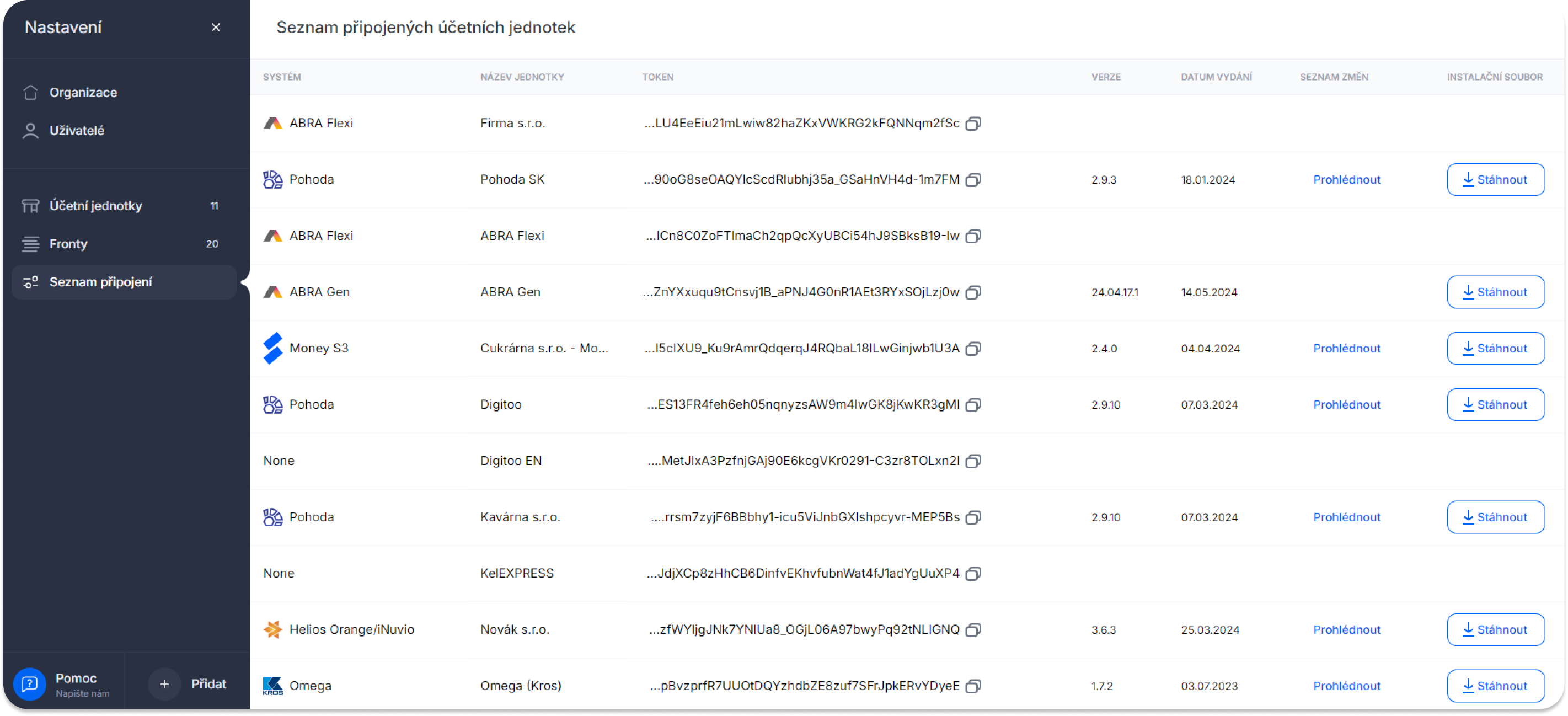Open the Uživatelé section
Image resolution: width=1568 pixels, height=716 pixels.
[x=124, y=130]
